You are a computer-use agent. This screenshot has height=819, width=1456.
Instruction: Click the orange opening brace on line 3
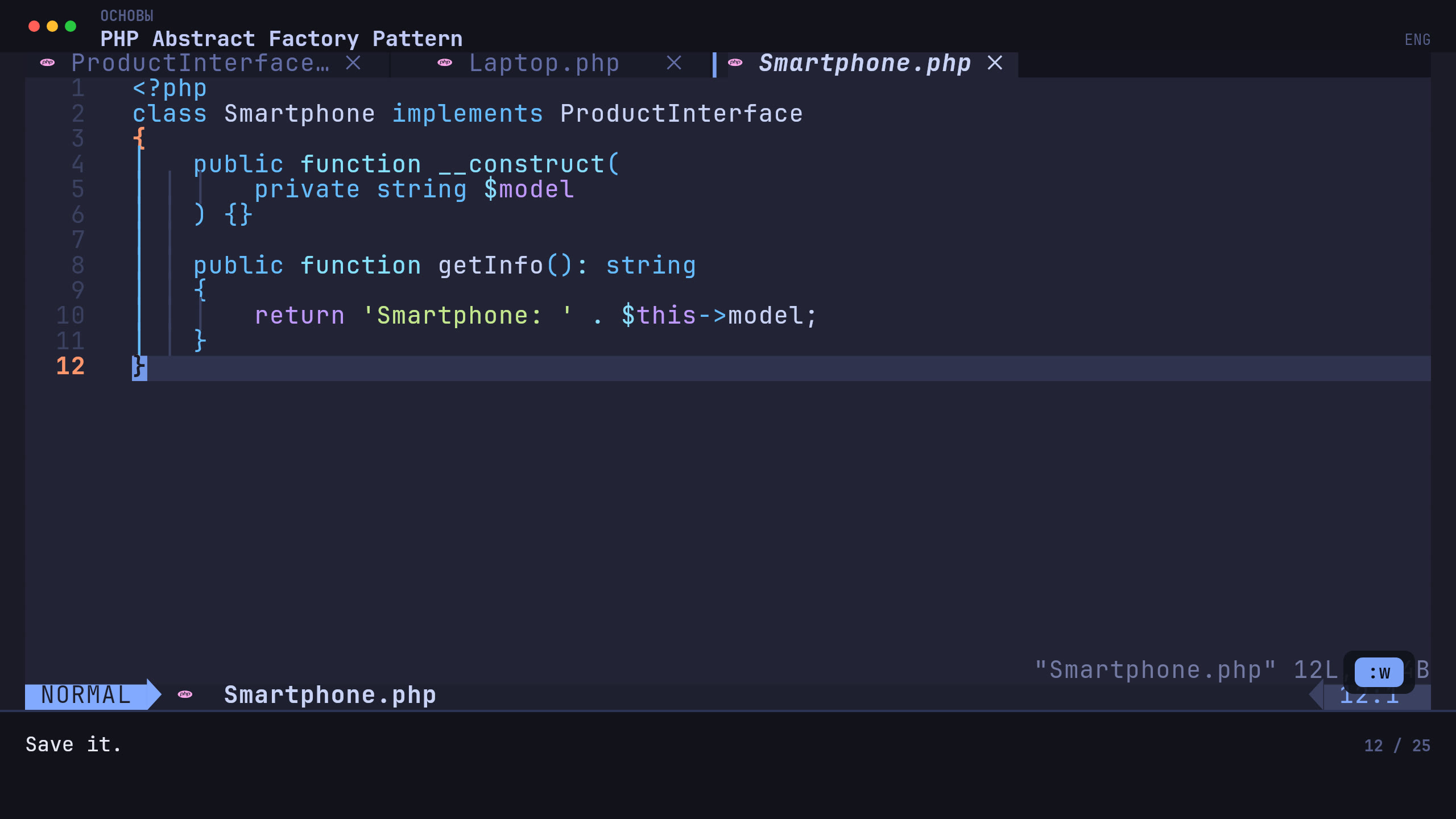coord(139,138)
